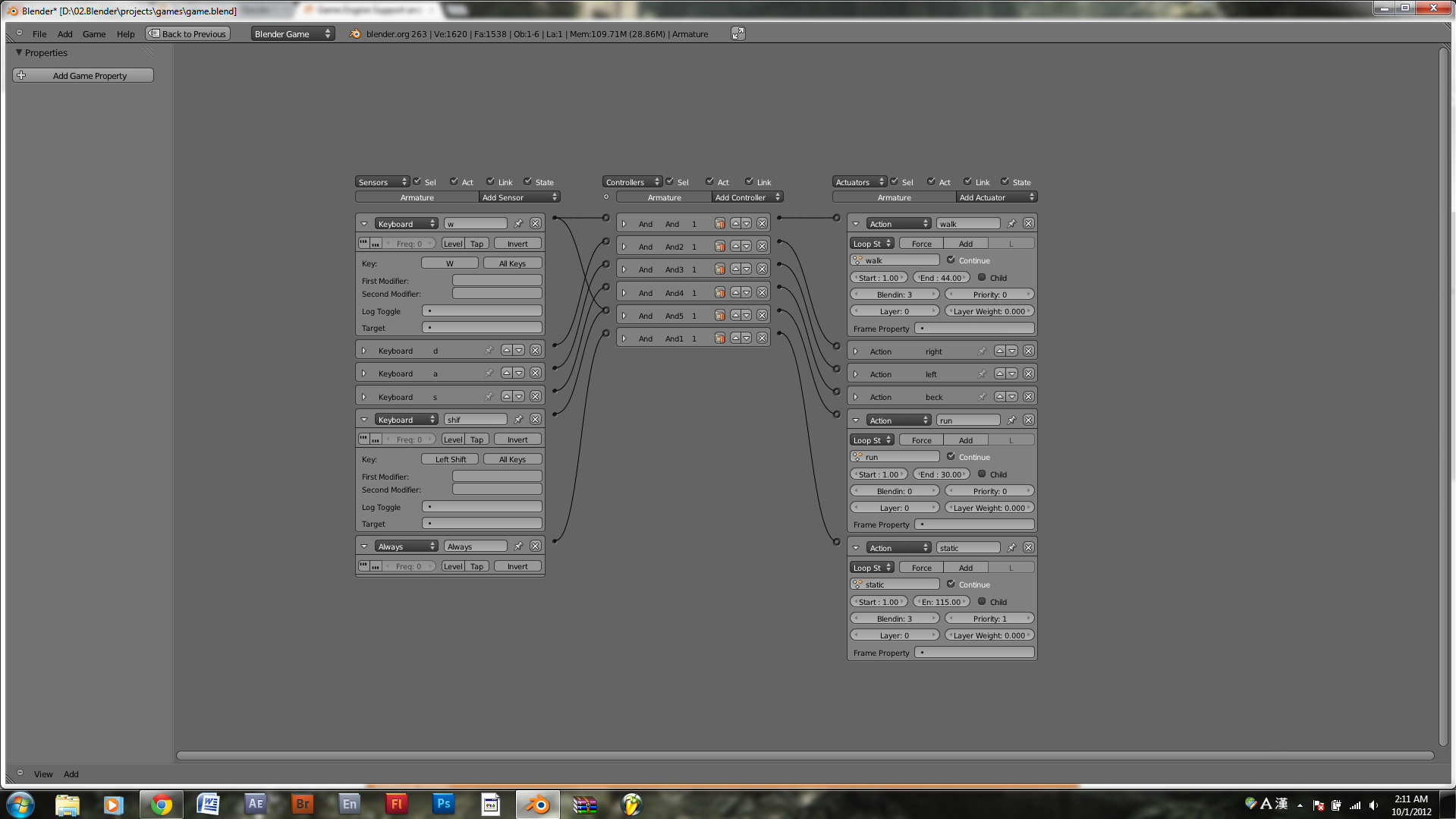Click All Keys on the 'w' sensor
Image resolution: width=1456 pixels, height=819 pixels.
(x=513, y=263)
